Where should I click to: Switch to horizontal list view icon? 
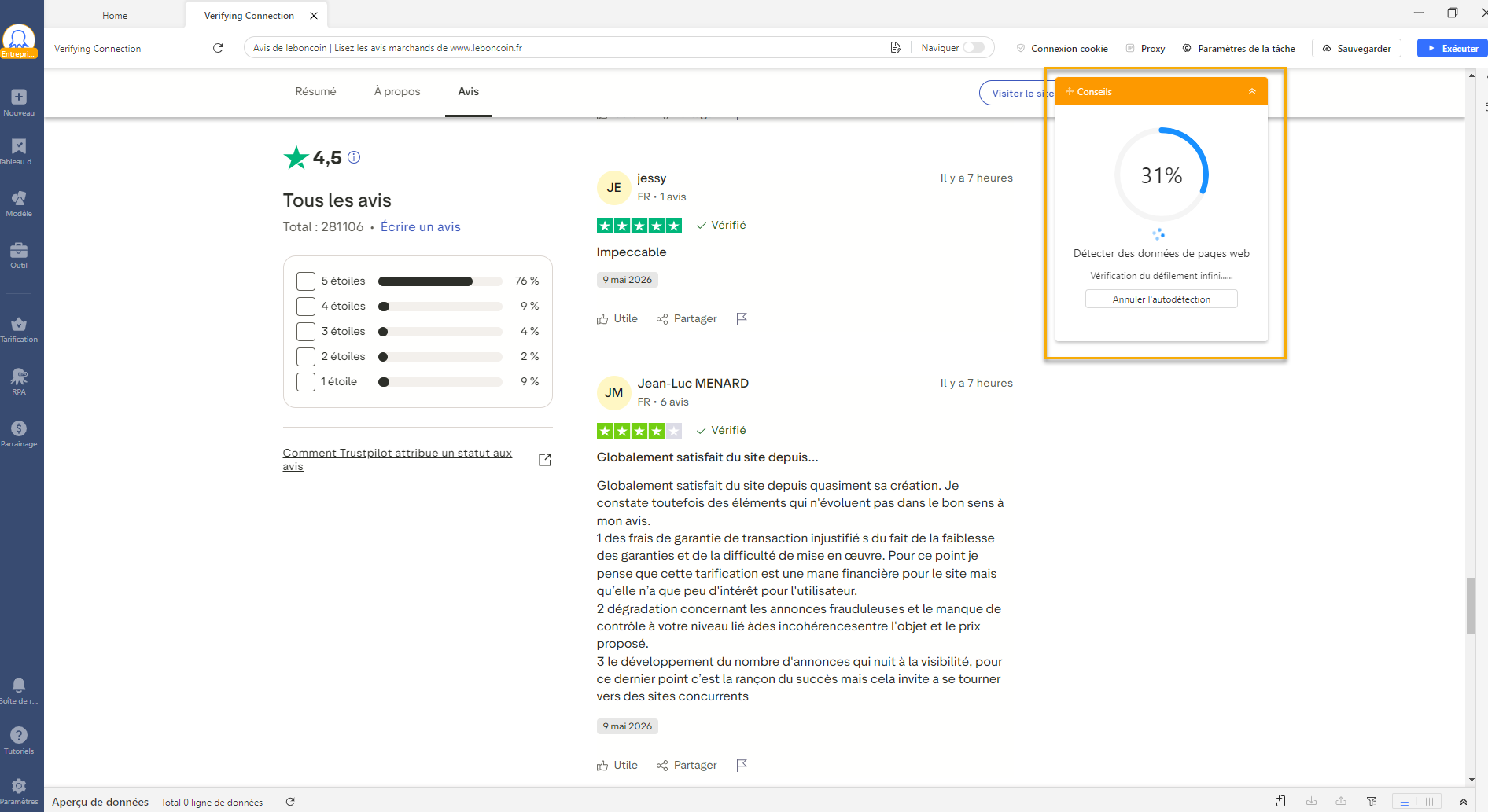(1405, 802)
